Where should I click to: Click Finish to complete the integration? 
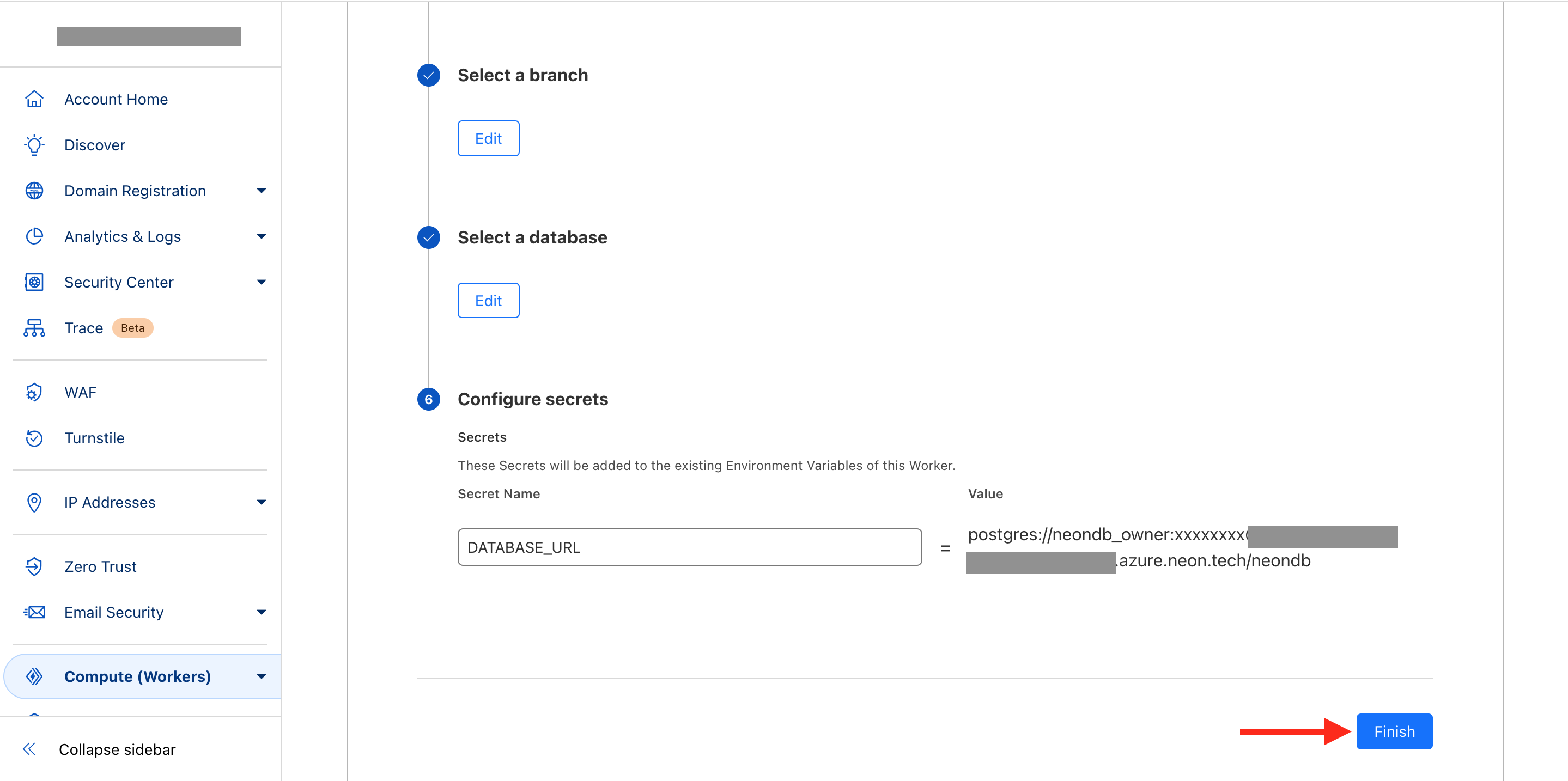click(1394, 731)
